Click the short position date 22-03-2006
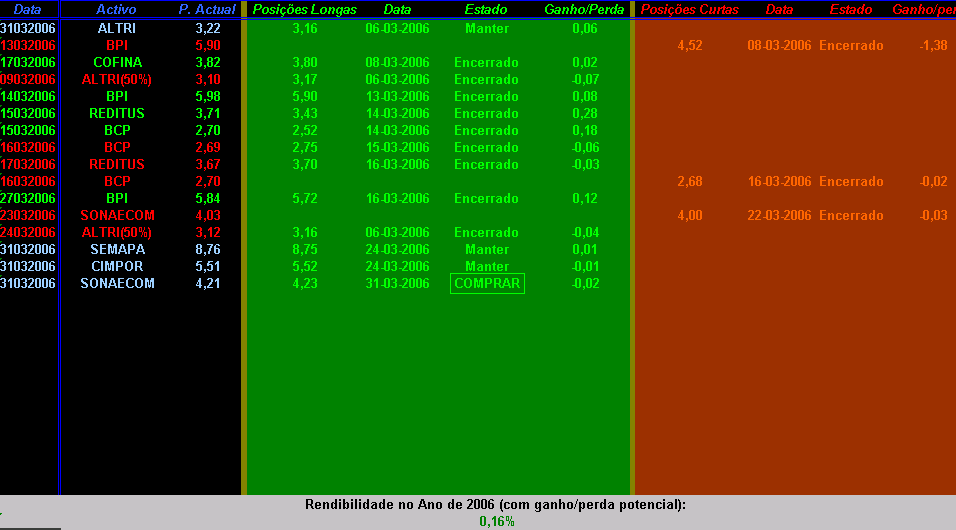Viewport: 956px width, 530px height. (779, 215)
